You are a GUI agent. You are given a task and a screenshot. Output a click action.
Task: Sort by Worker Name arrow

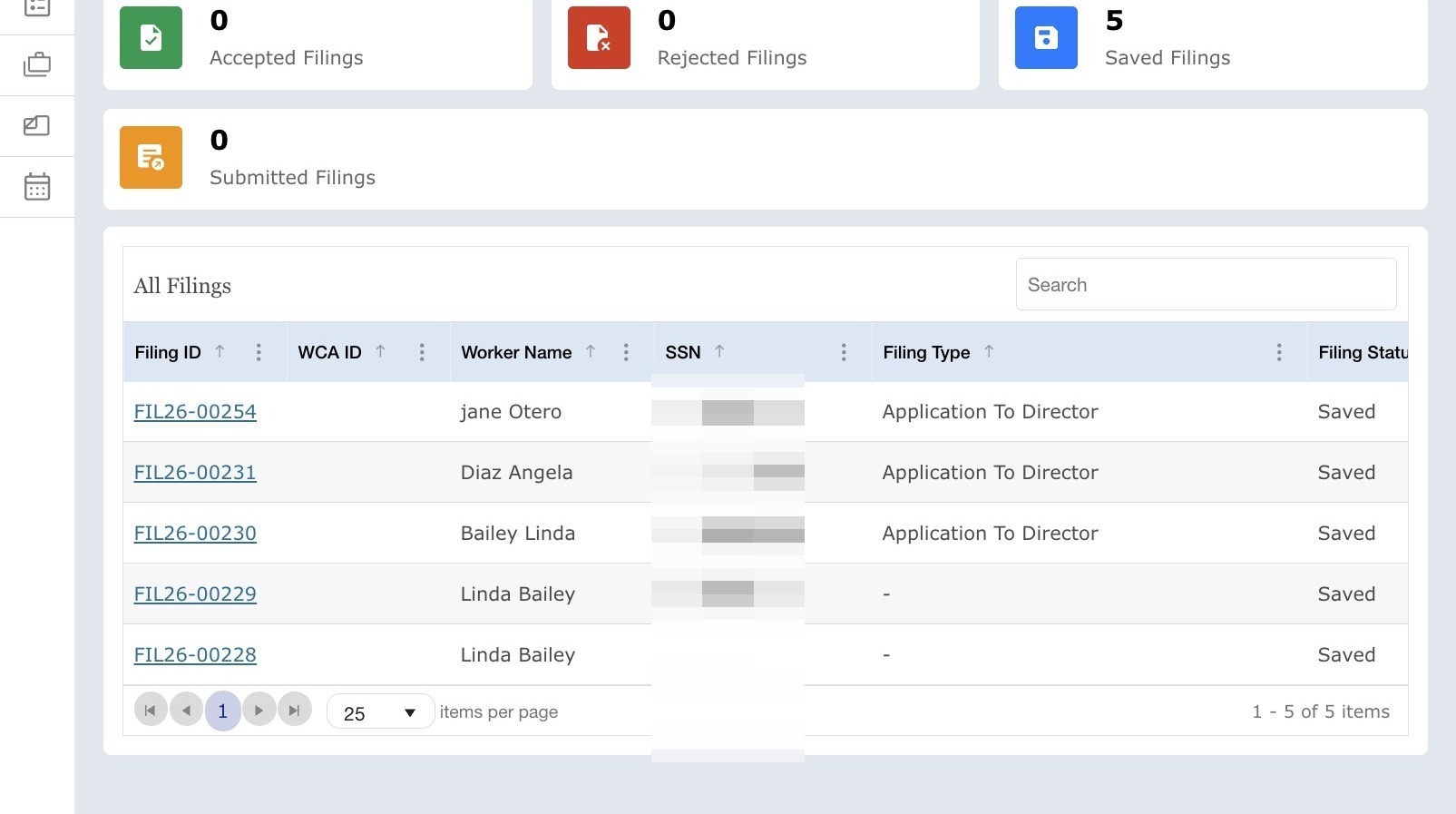[x=591, y=351]
